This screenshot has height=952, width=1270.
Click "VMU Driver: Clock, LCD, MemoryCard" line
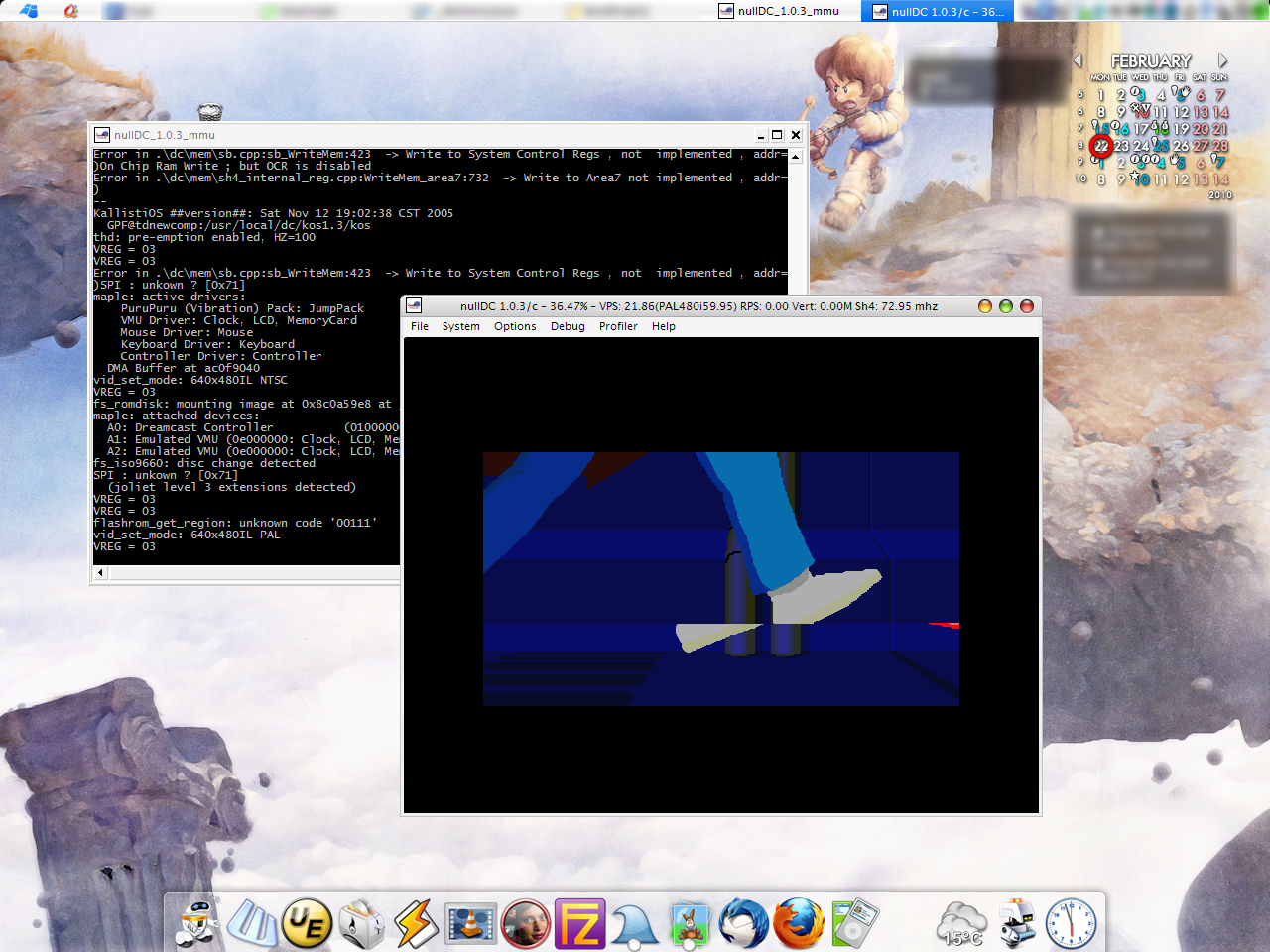pos(239,320)
